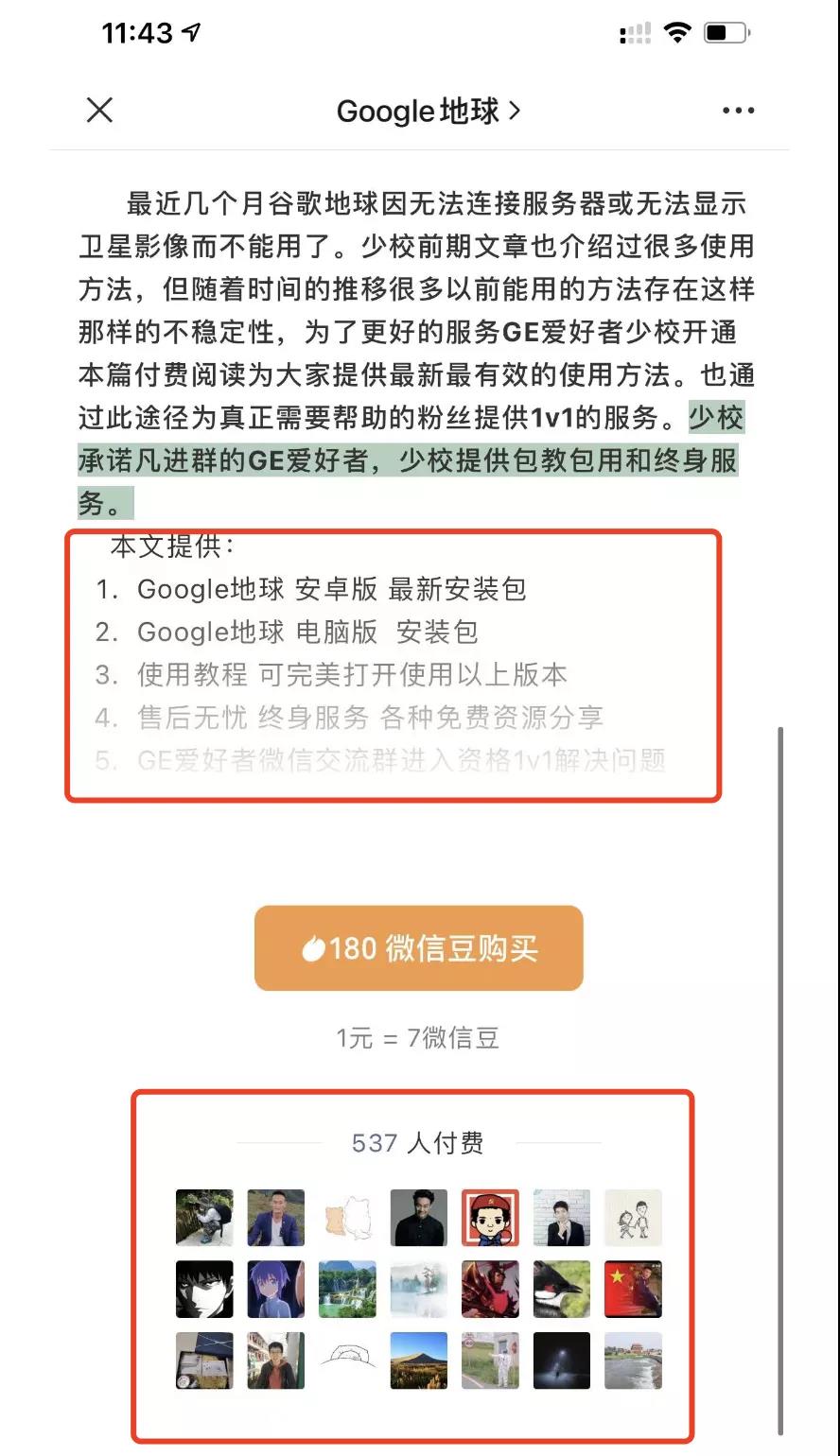The height and width of the screenshot is (1456, 840).
Task: Tap the mountain under blue sky avatar
Action: pos(419,1361)
